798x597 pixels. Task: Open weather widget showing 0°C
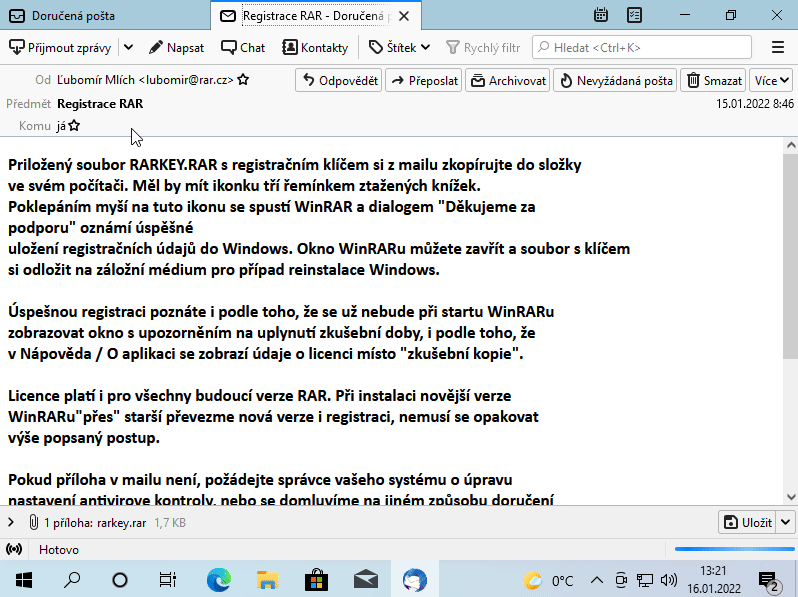[x=549, y=580]
